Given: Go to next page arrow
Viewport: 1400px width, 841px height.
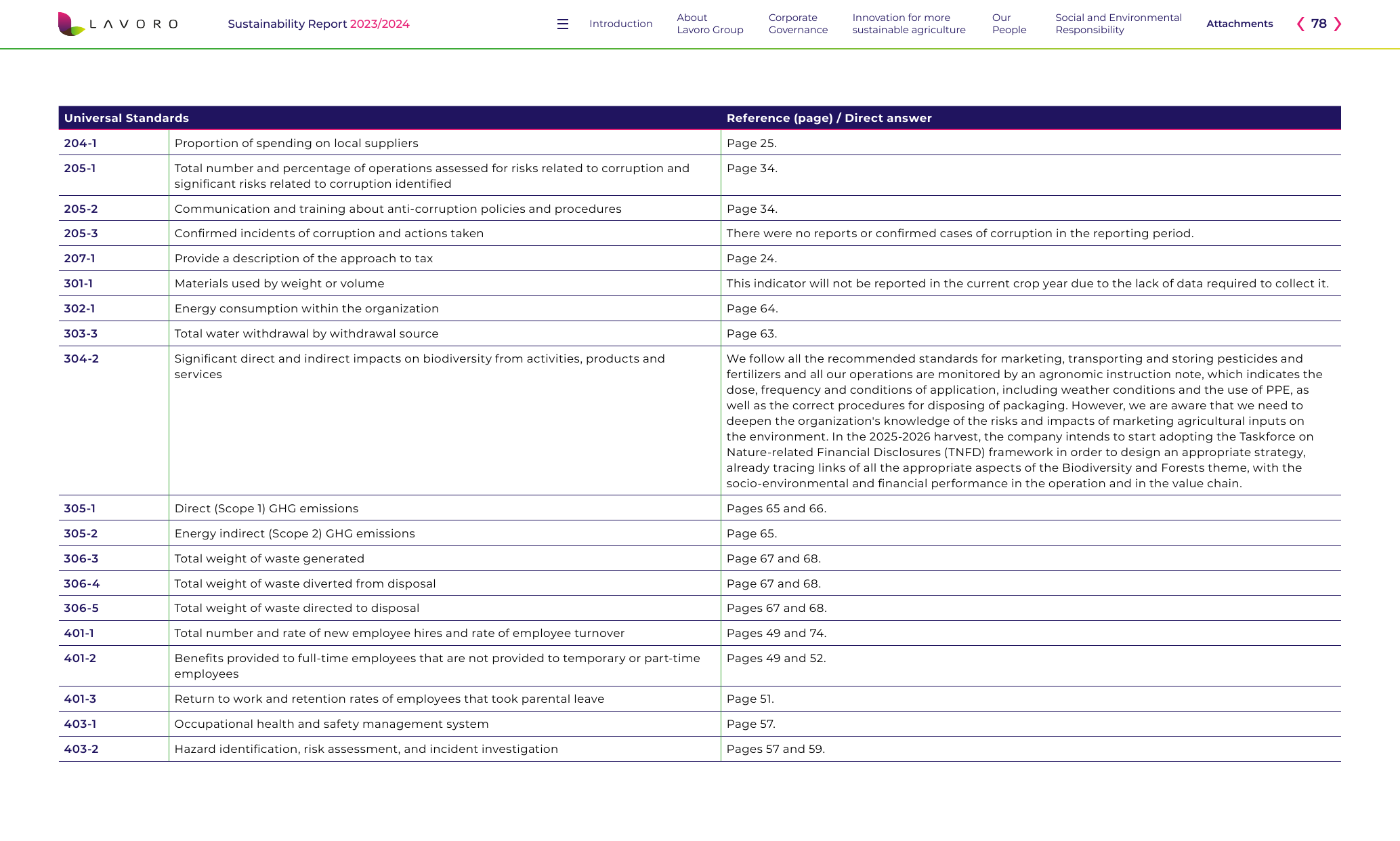Looking at the screenshot, I should coord(1337,24).
